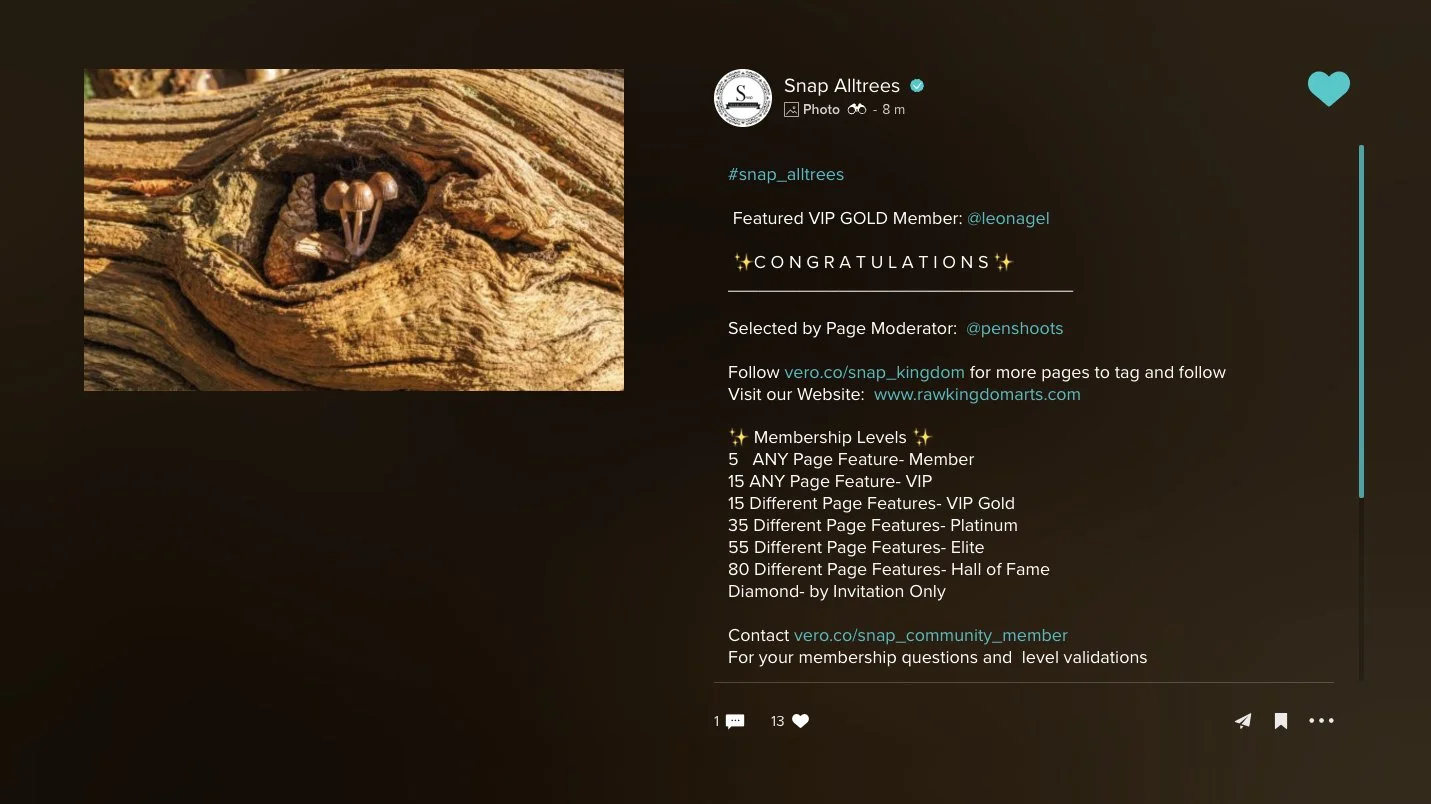Image resolution: width=1431 pixels, height=804 pixels.
Task: Open the @leonagel profile mention
Action: pyautogui.click(x=1008, y=218)
